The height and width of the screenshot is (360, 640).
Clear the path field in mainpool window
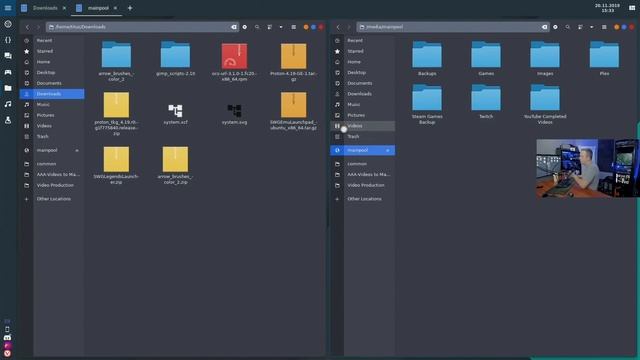544,27
